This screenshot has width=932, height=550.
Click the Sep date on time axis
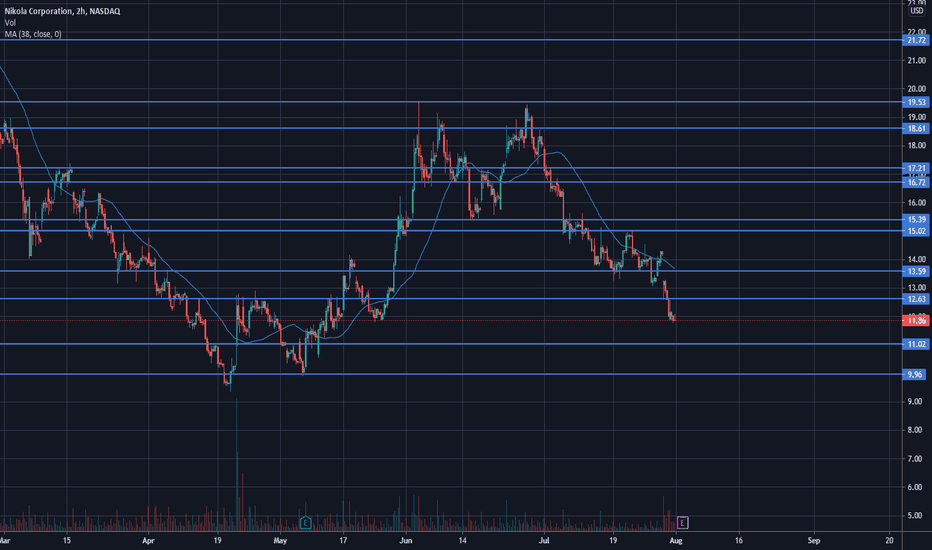(814, 540)
